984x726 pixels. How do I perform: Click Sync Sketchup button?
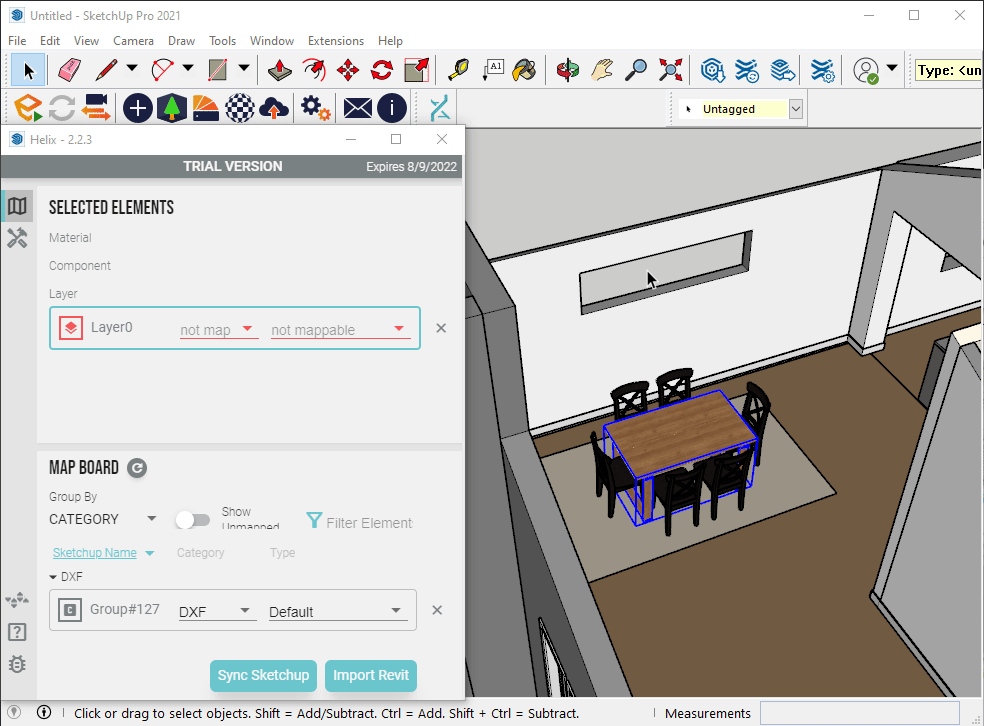pyautogui.click(x=264, y=676)
